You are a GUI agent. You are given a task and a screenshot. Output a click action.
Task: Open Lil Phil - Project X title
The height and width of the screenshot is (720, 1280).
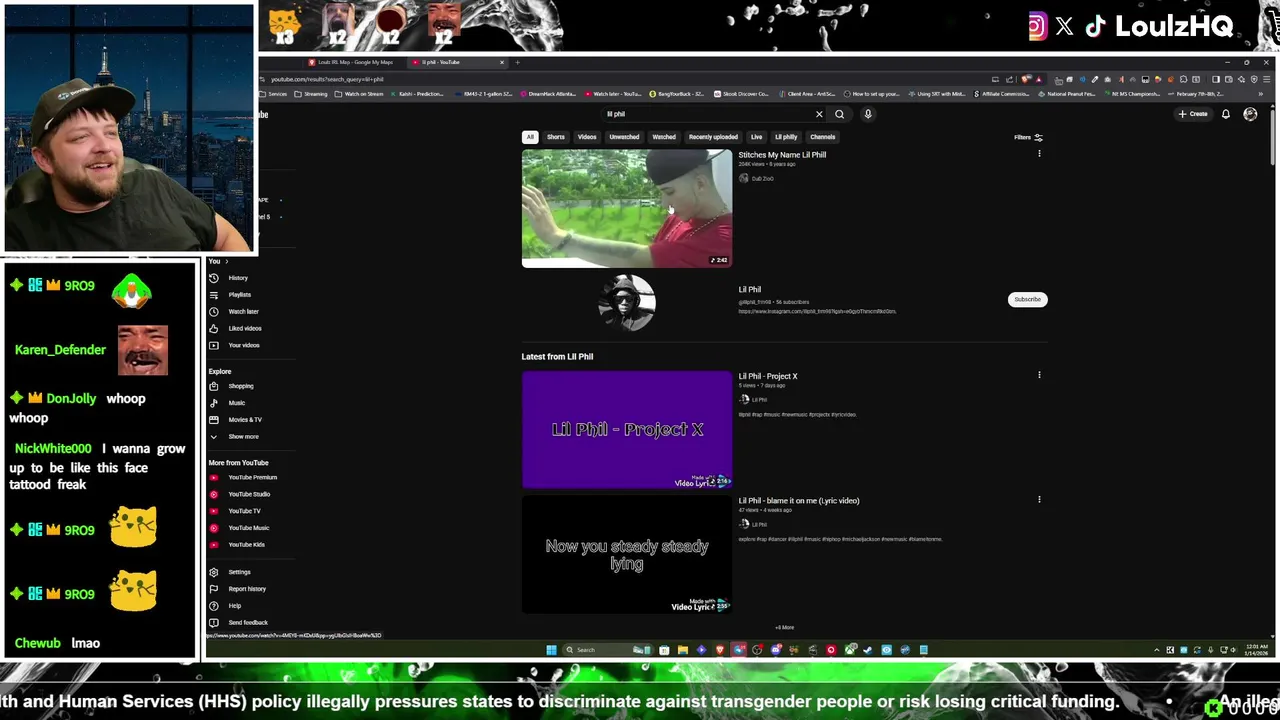768,377
